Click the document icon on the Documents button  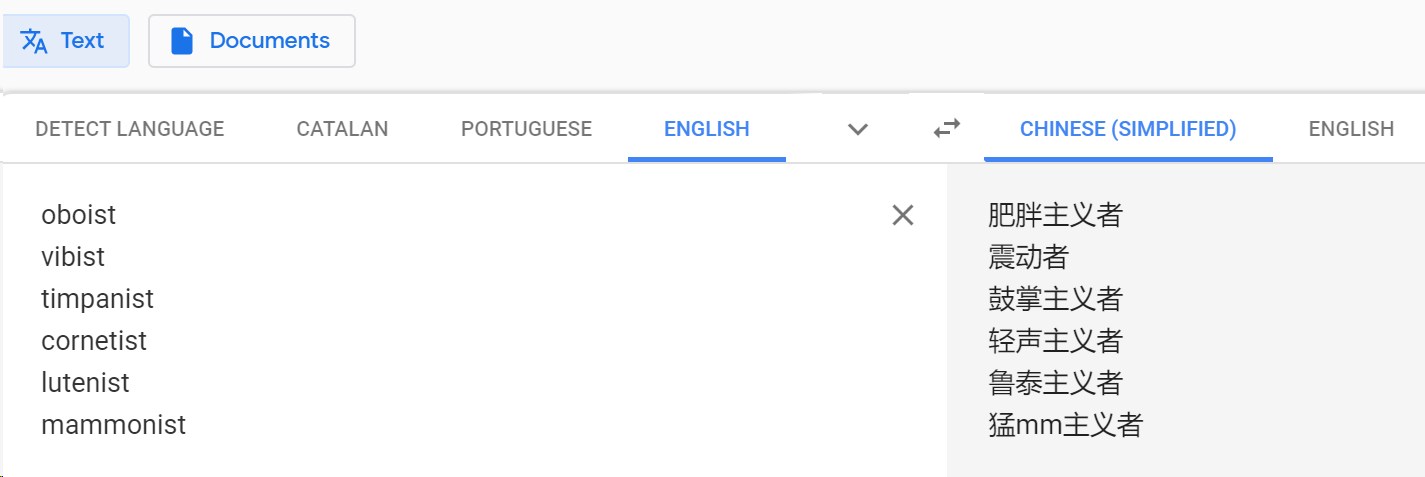[181, 41]
